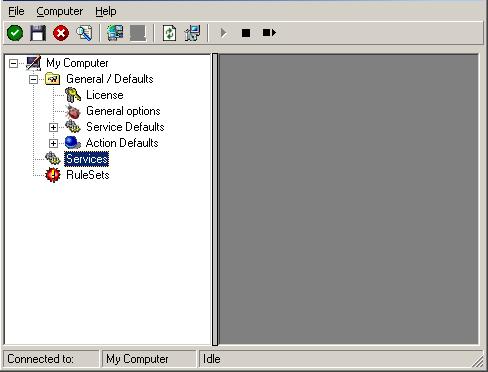
Task: Expand the Service Defaults node
Action: click(53, 127)
